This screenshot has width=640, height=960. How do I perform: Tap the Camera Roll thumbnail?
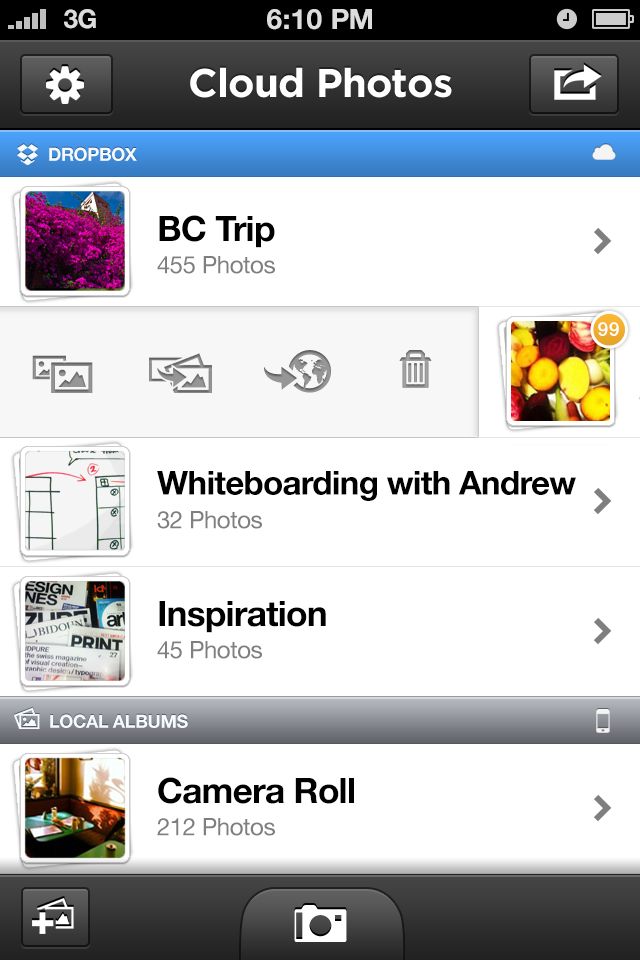point(75,808)
